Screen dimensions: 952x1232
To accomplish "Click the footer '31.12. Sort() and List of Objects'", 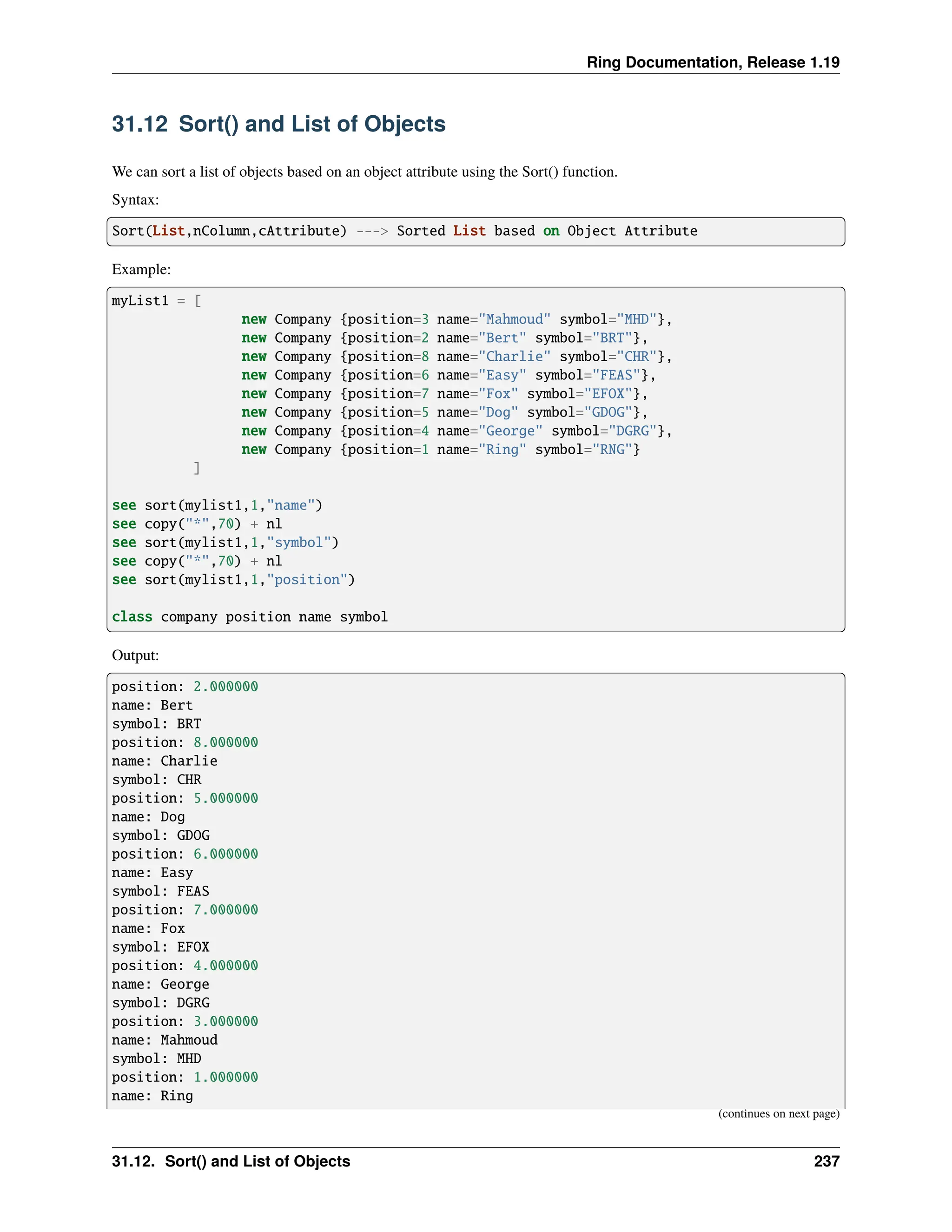I will click(x=231, y=1161).
